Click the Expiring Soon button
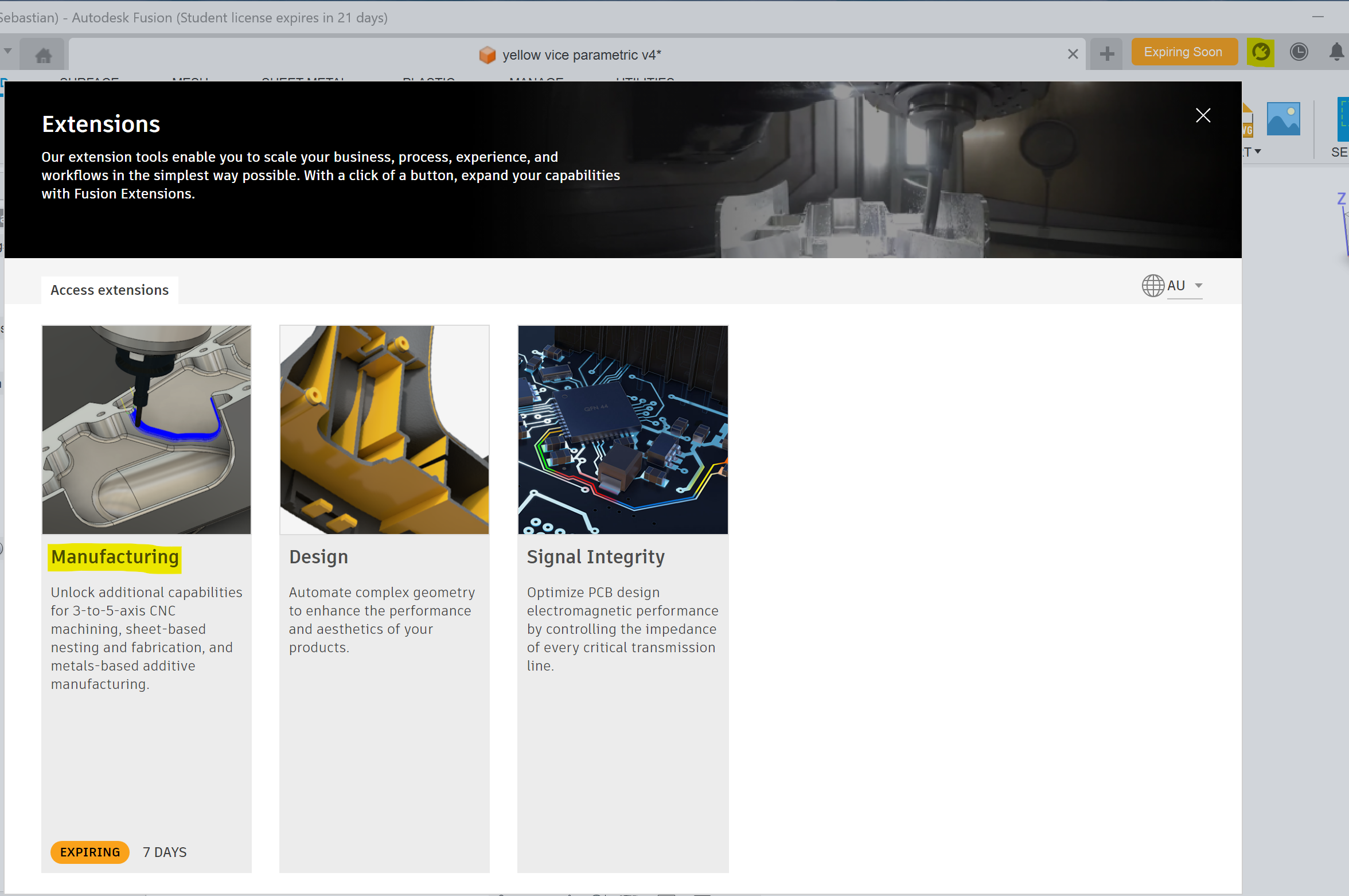This screenshot has width=1349, height=896. click(1183, 52)
